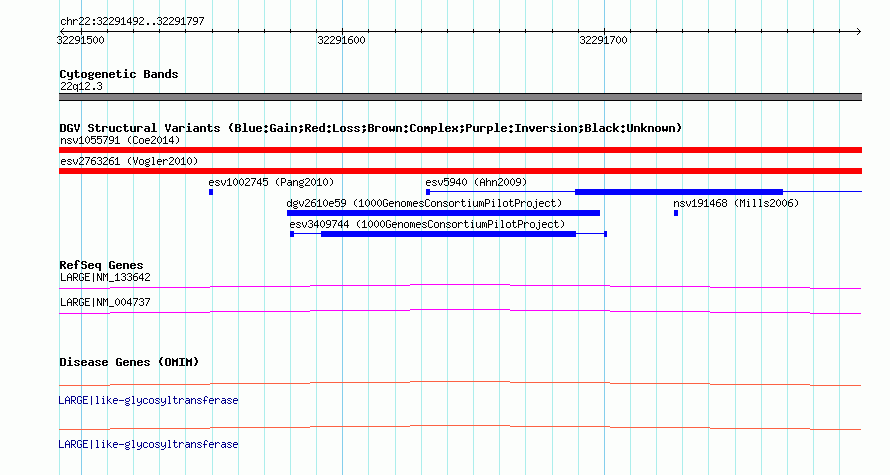Screen dimensions: 890x475
Task: Select the red nsv1055791 loss bar
Action: click(460, 150)
